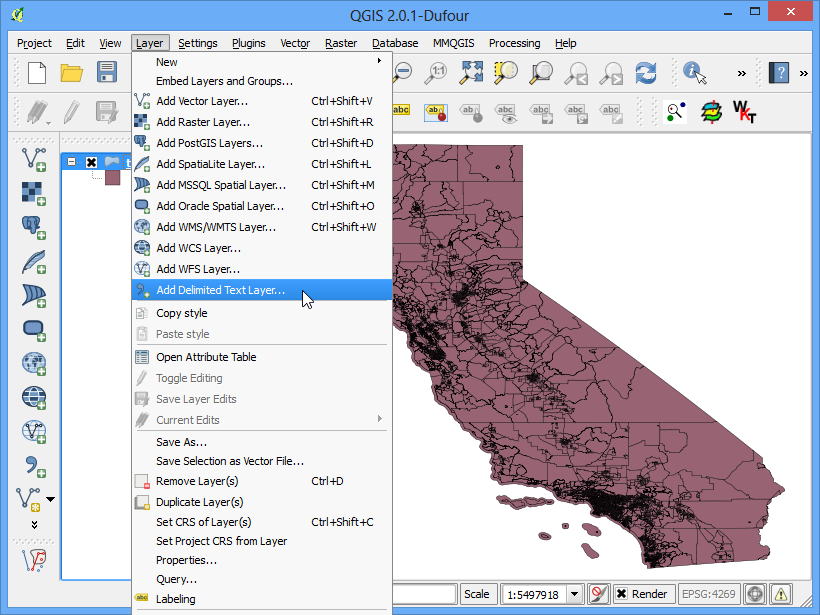Choose Set Project CRS from Layer
The height and width of the screenshot is (615, 820).
pos(262,541)
